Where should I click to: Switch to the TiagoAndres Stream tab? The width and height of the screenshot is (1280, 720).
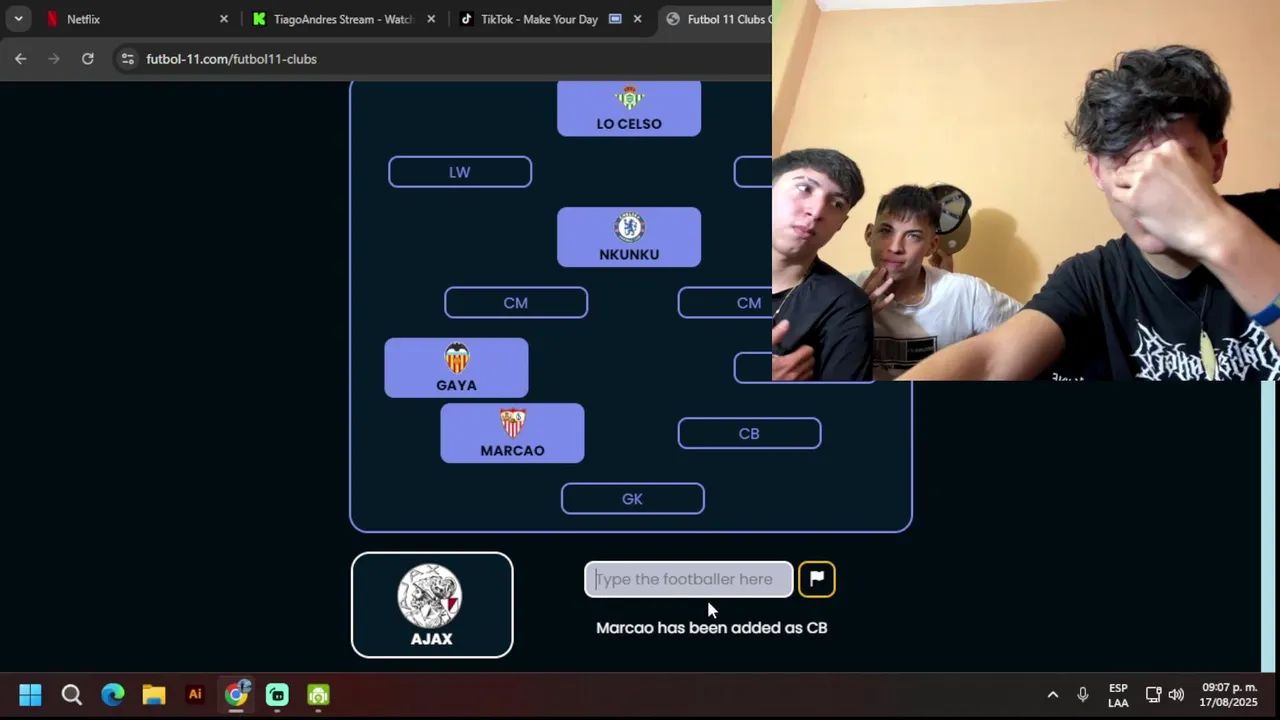pyautogui.click(x=344, y=19)
